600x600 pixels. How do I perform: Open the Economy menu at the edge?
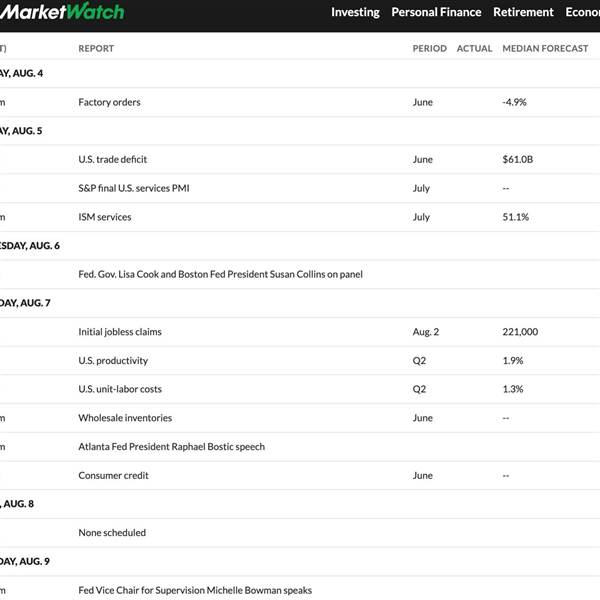pyautogui.click(x=582, y=12)
